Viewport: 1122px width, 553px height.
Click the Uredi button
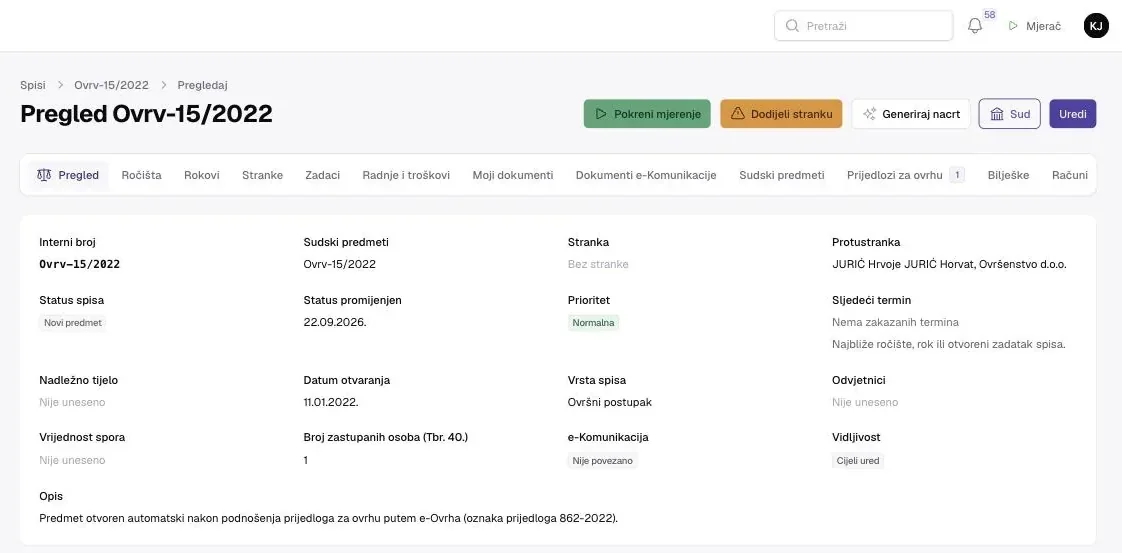pos(1073,114)
